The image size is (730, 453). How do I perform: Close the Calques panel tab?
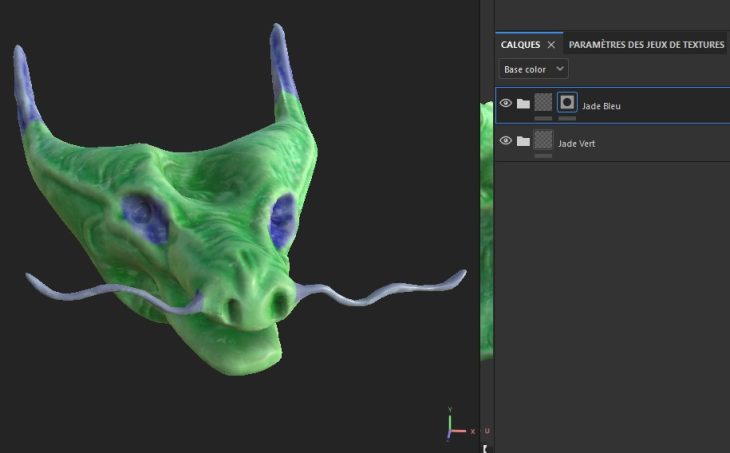coord(551,45)
